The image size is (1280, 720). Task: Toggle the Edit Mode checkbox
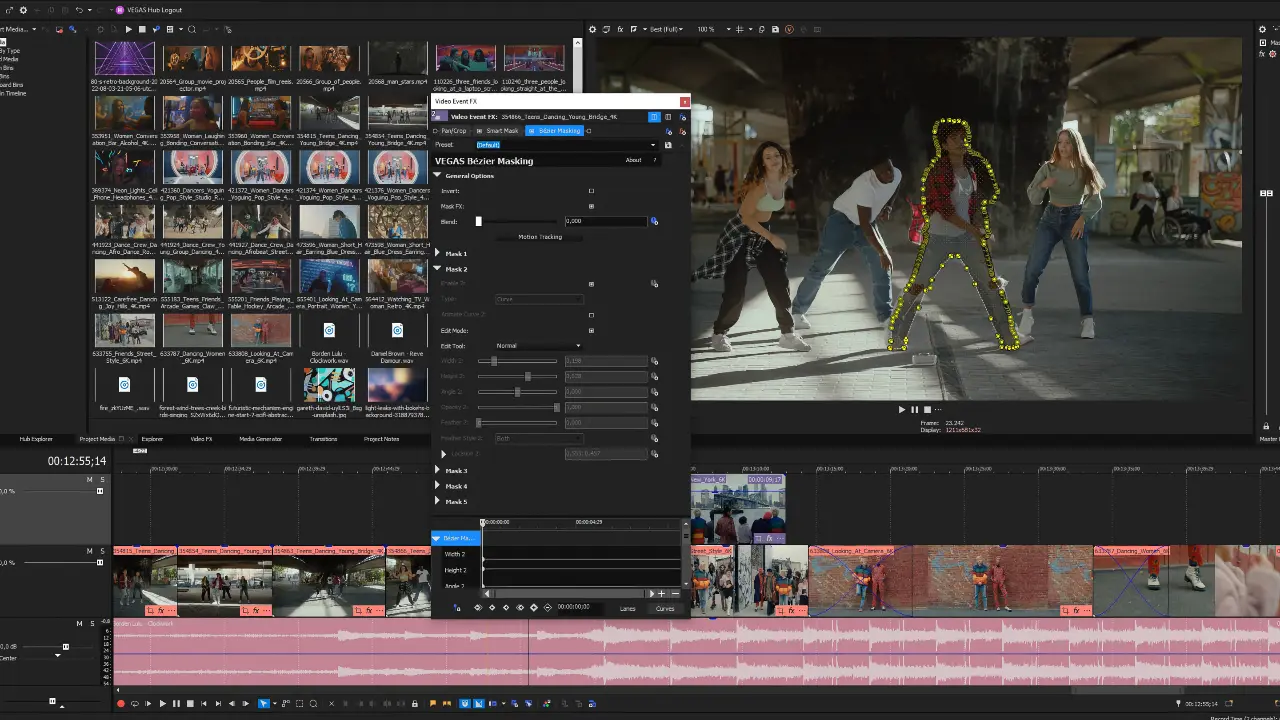click(x=591, y=330)
